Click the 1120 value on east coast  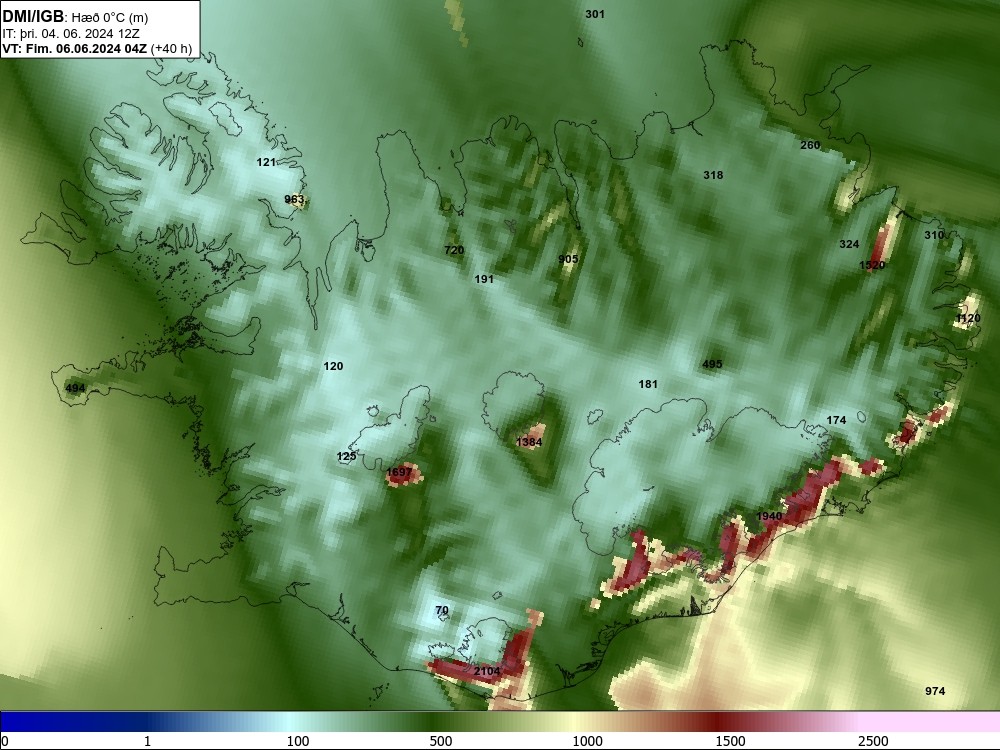tap(968, 318)
